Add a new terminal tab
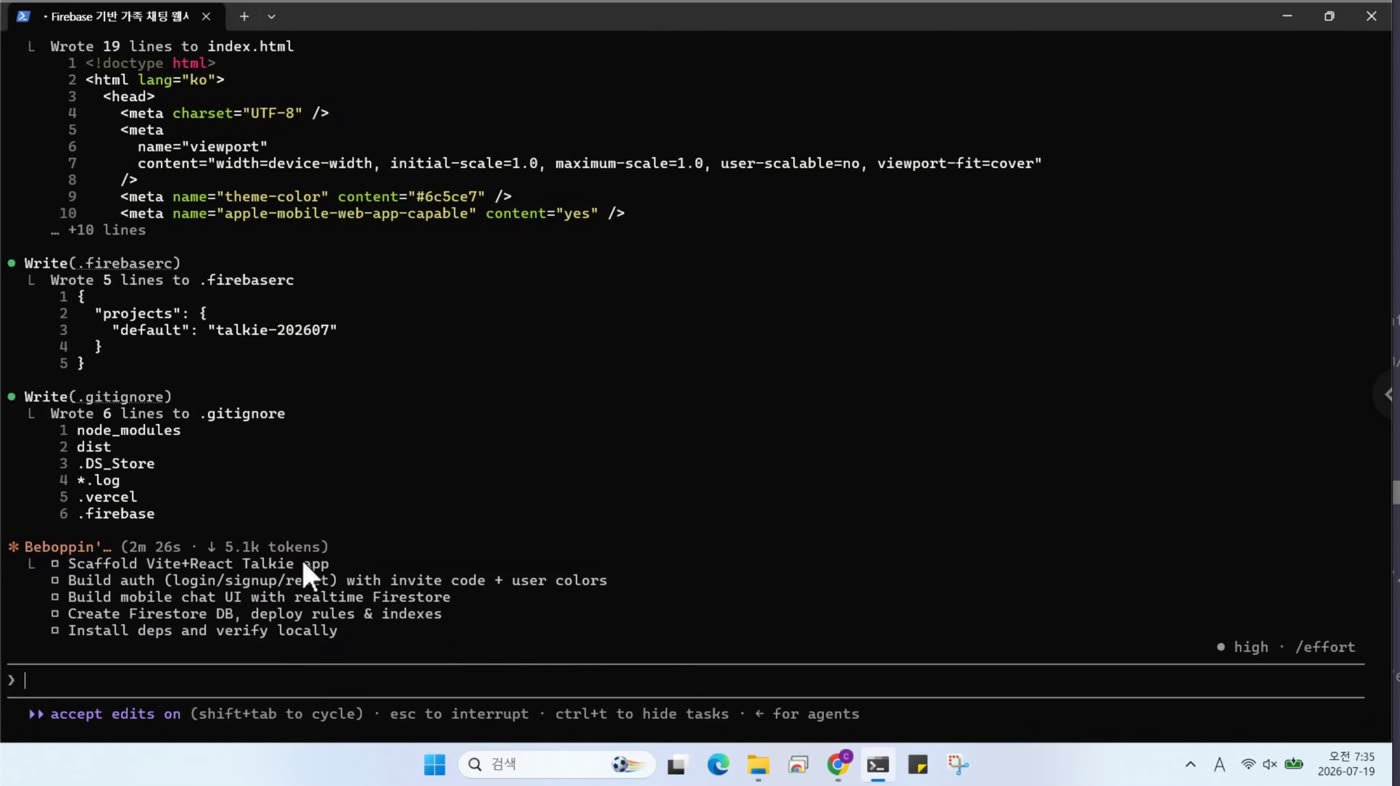The image size is (1400, 786). click(244, 16)
